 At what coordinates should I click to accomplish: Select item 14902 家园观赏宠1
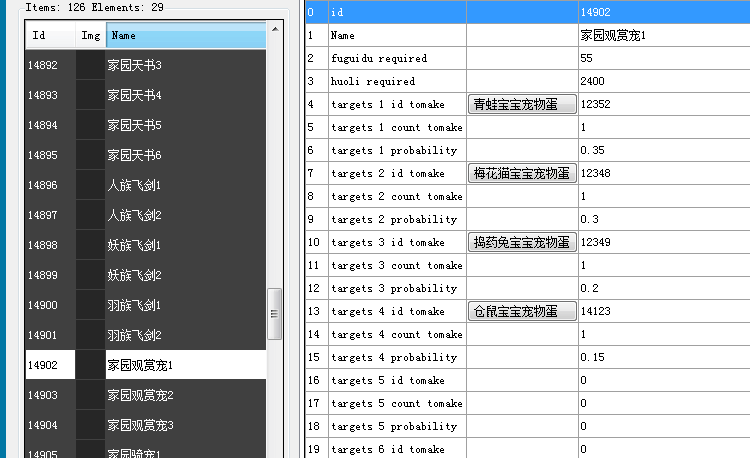coord(146,365)
